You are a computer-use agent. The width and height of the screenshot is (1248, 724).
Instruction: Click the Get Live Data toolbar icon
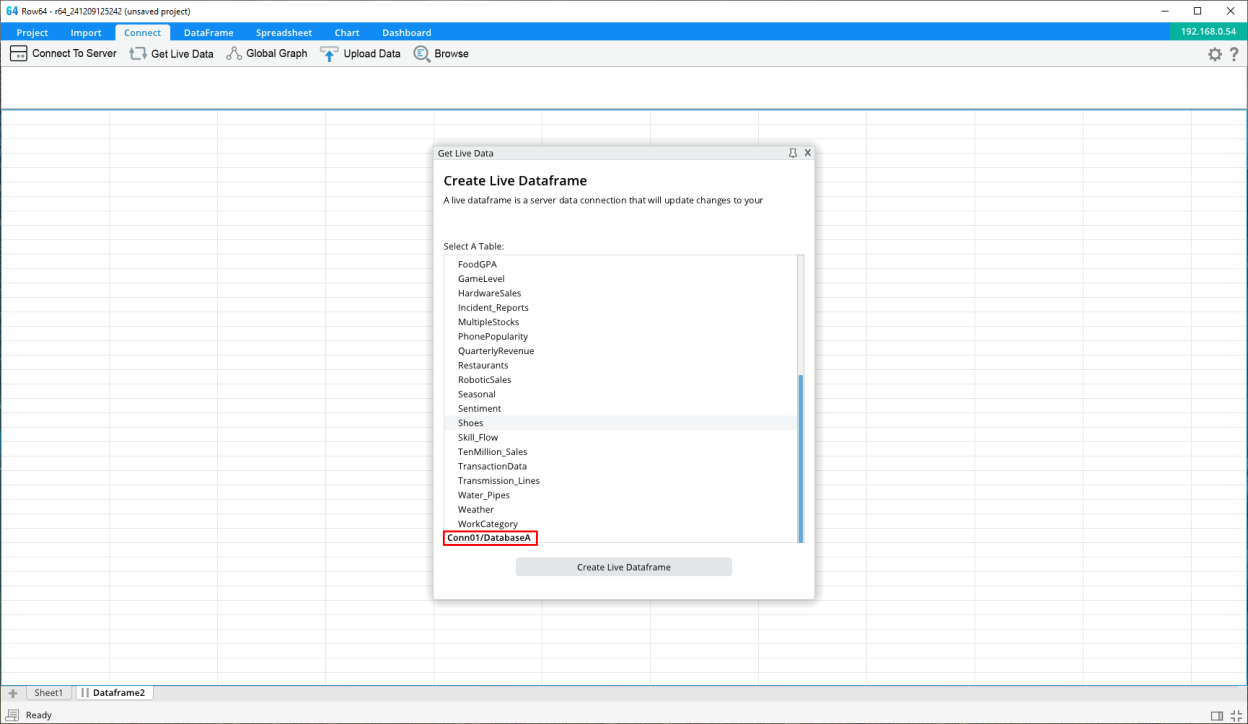138,54
